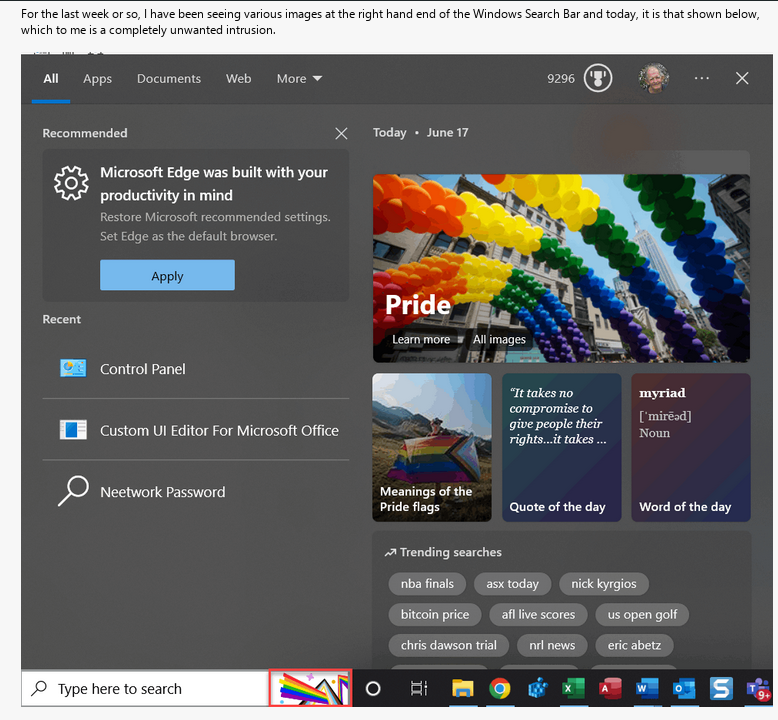The image size is (778, 720).
Task: Open Control Panel from Recent list
Action: tap(143, 369)
